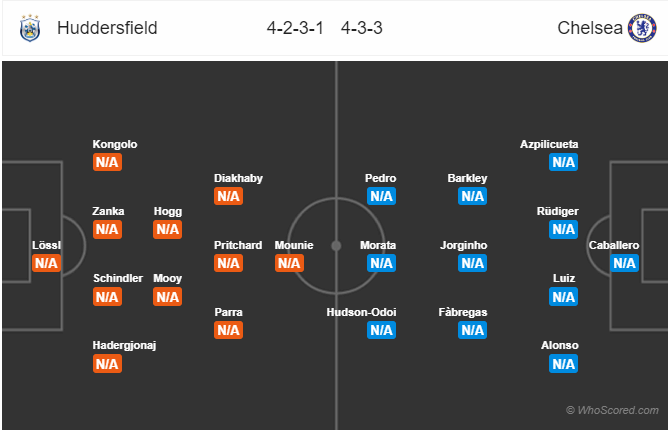The height and width of the screenshot is (431, 668).
Task: Select Hudson-Odoi's player name
Action: click(361, 312)
